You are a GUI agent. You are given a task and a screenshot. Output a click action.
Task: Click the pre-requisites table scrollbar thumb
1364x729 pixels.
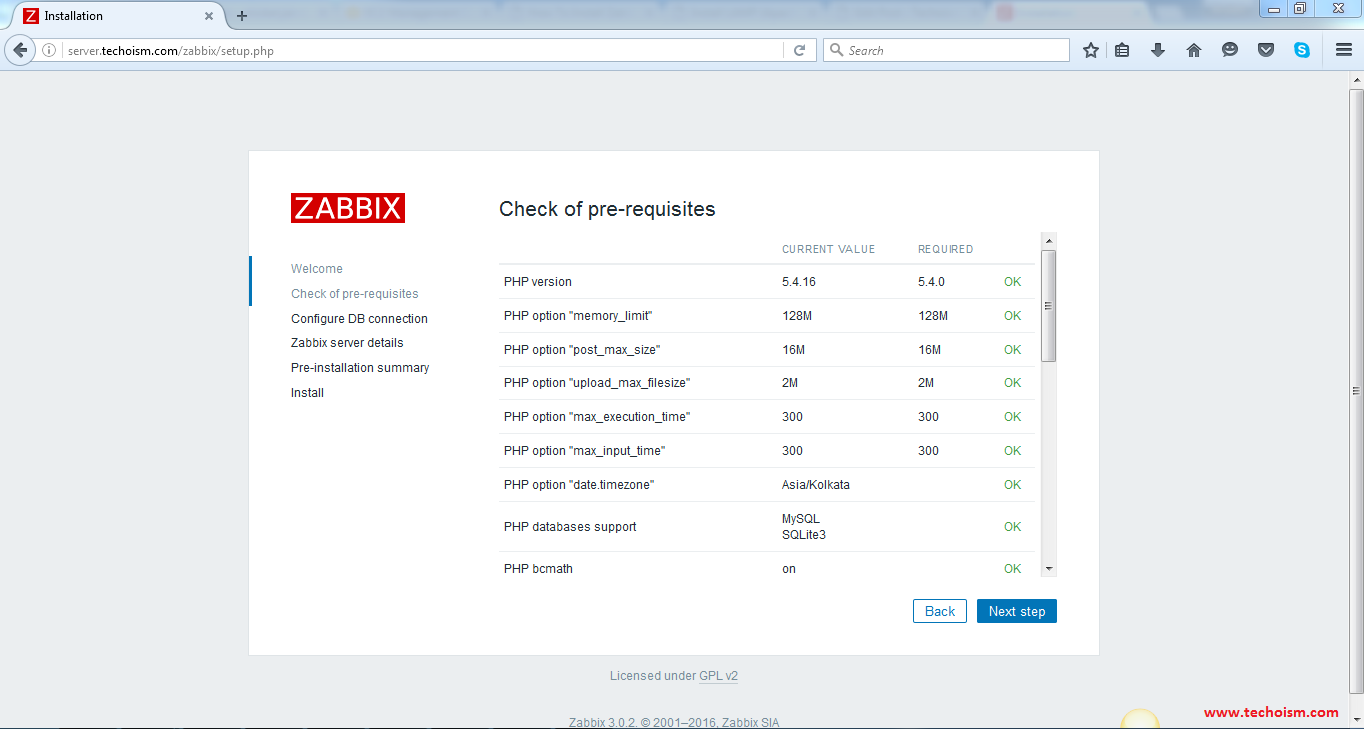[1049, 305]
